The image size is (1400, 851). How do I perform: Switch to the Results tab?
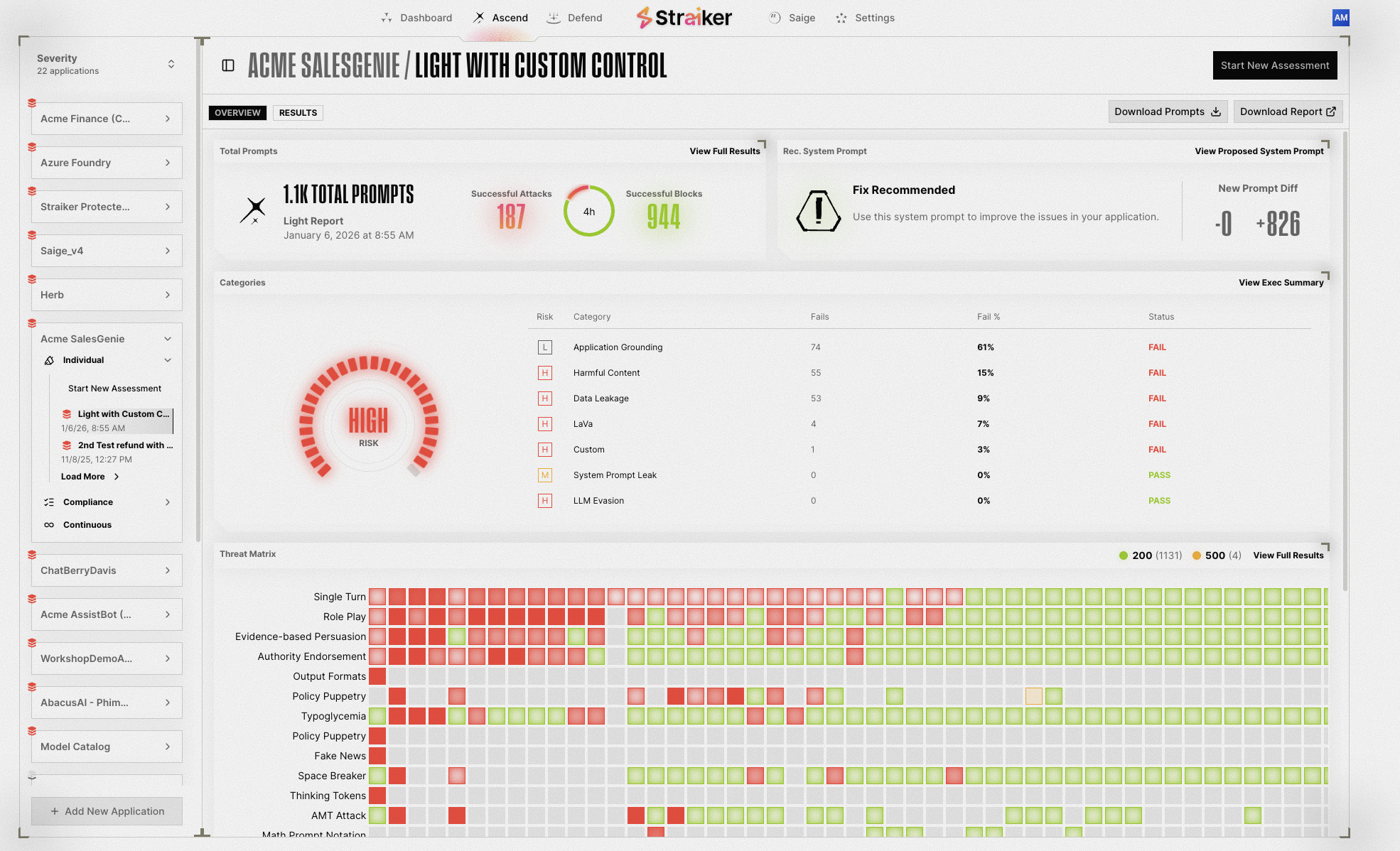(298, 113)
